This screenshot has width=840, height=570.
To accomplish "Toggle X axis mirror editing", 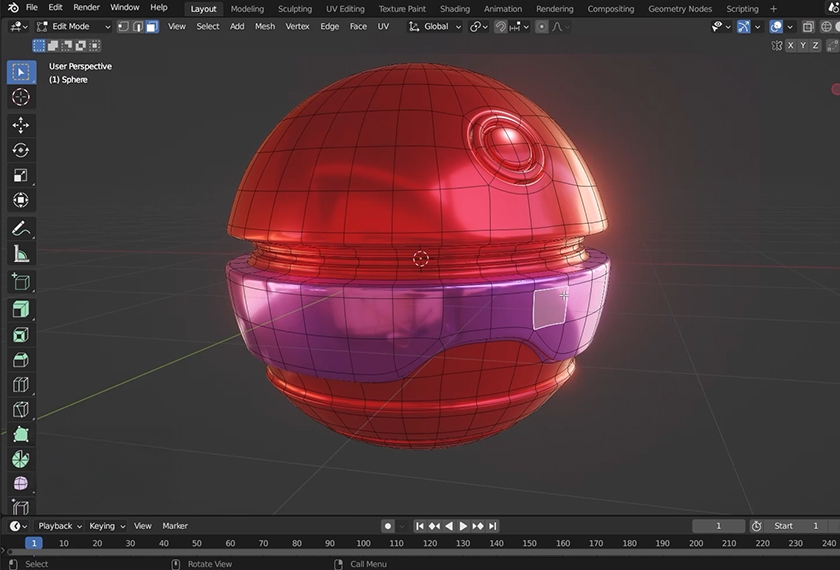I will pos(790,45).
